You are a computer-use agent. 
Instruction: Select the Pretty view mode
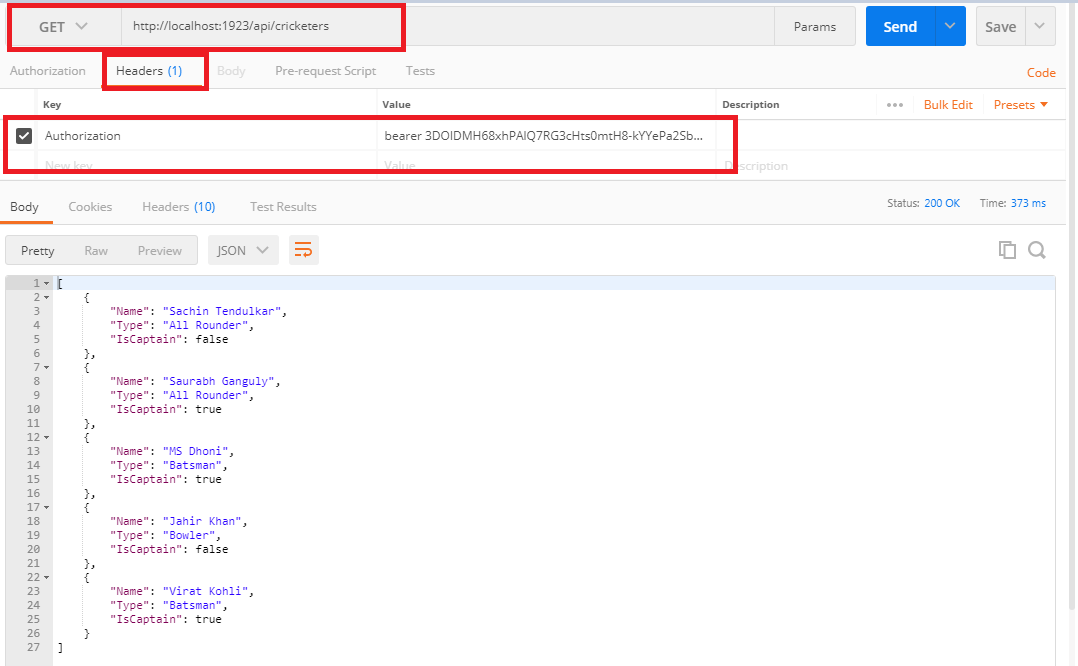coord(38,251)
